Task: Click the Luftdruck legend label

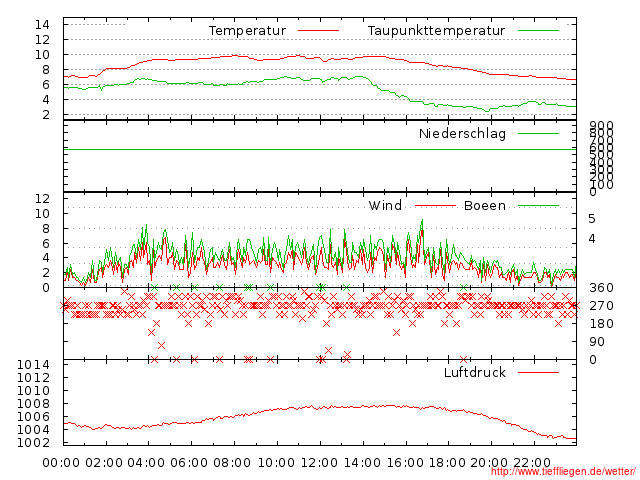Action: coord(475,372)
